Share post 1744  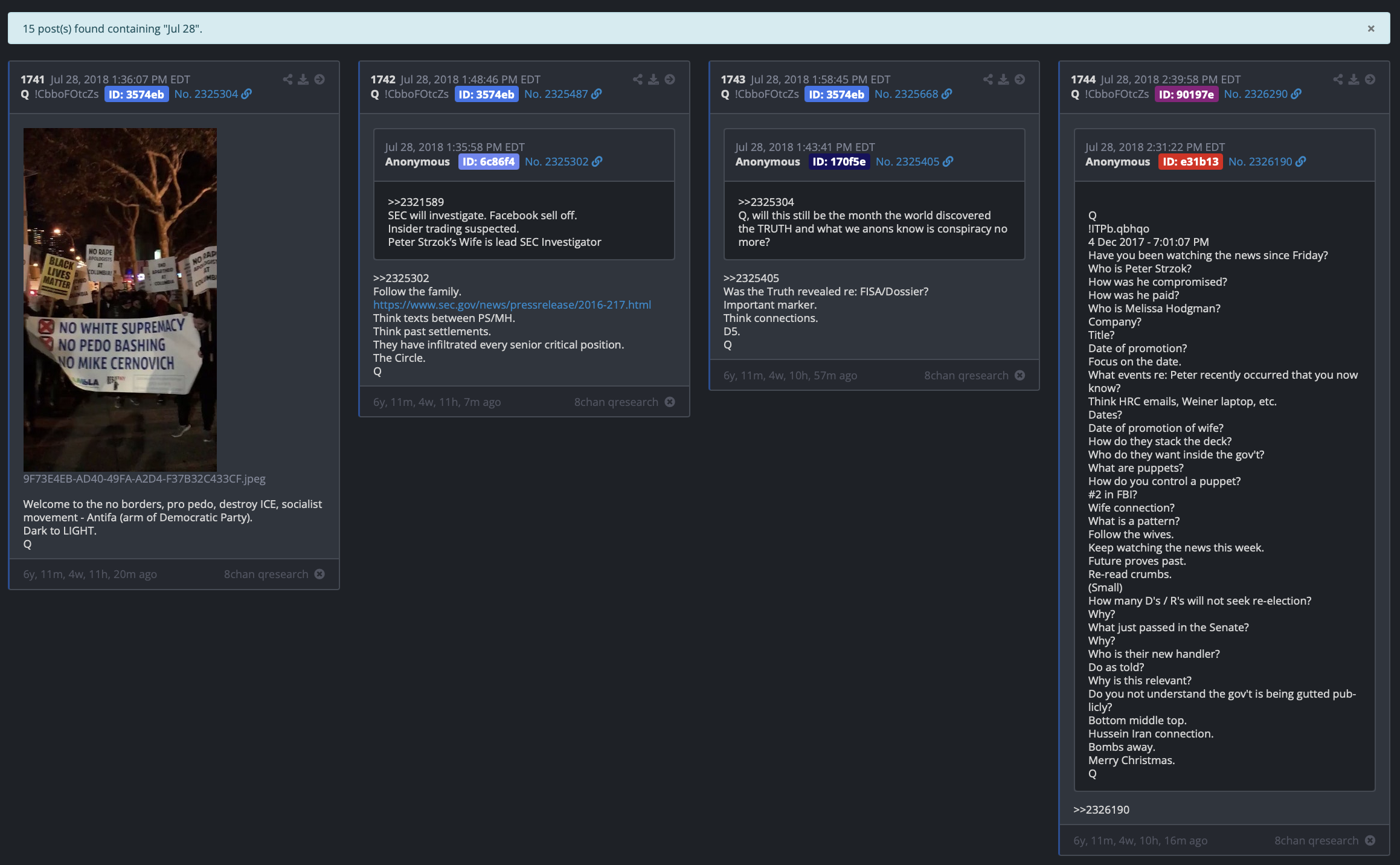1338,79
